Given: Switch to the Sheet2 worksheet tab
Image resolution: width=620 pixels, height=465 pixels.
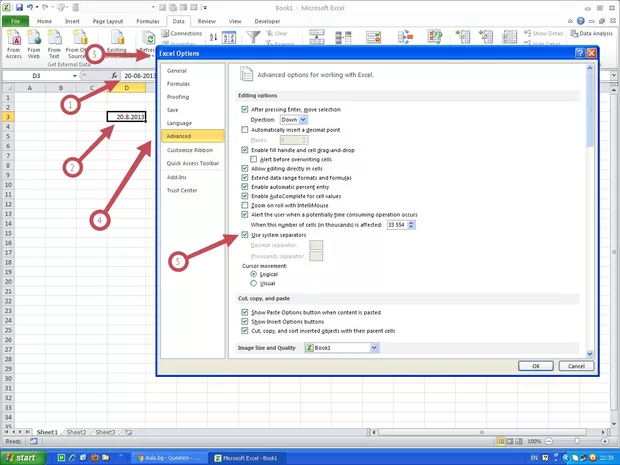Looking at the screenshot, I should tap(76, 432).
